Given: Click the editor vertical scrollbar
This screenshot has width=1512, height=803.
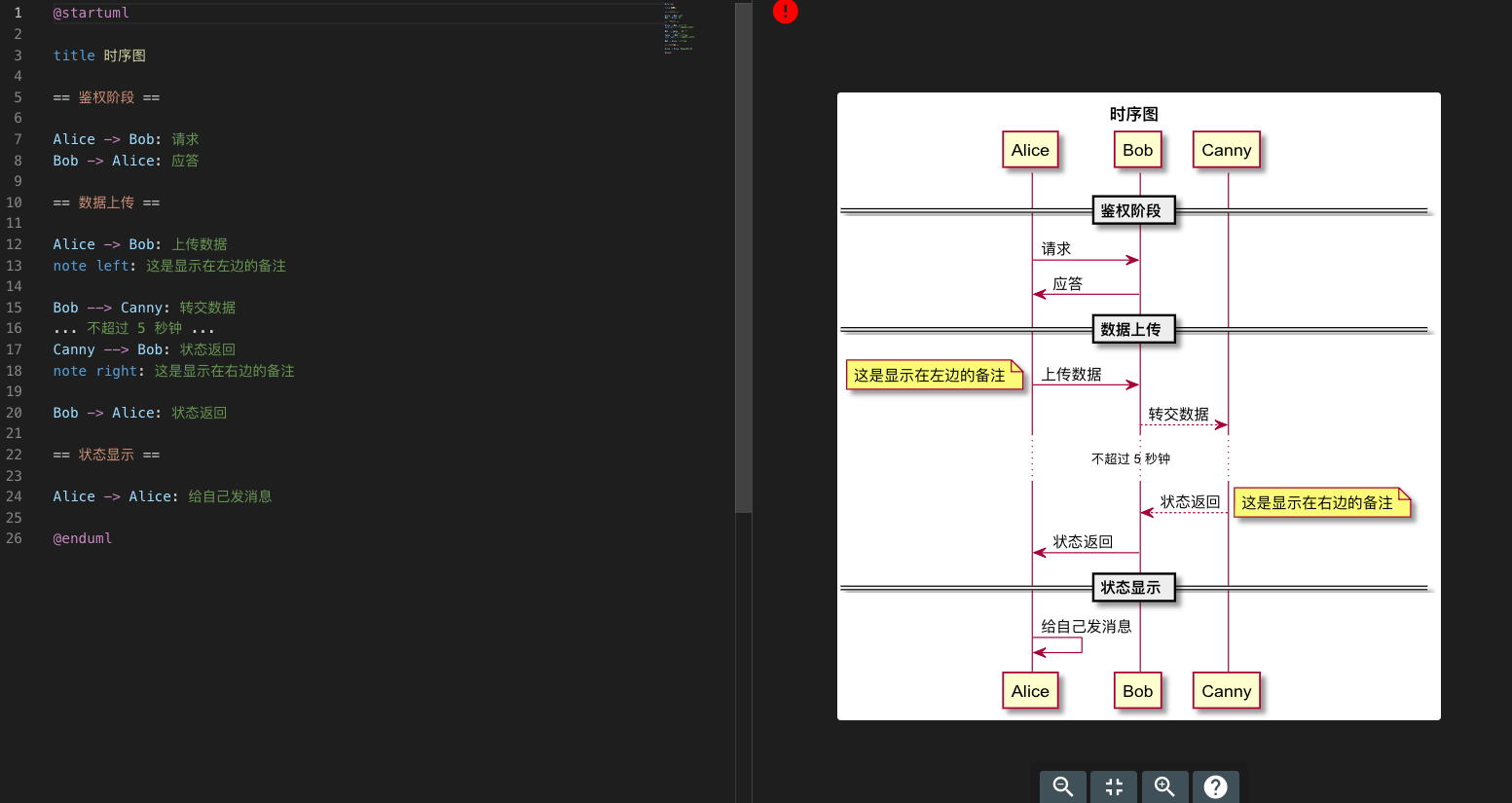Looking at the screenshot, I should click(743, 257).
